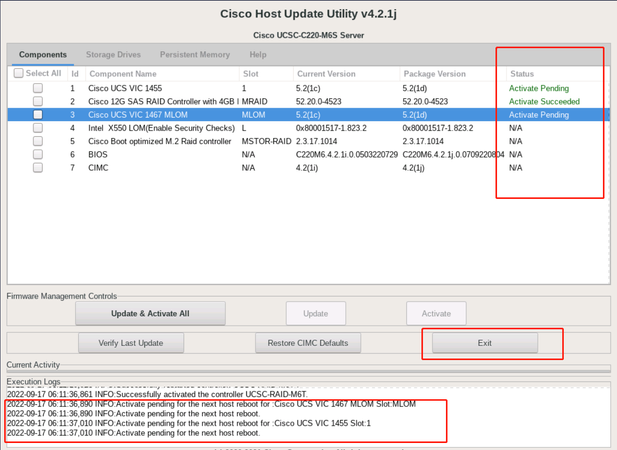Tick the Select All checkbox
Screen dimensions: 617x450
coord(18,73)
